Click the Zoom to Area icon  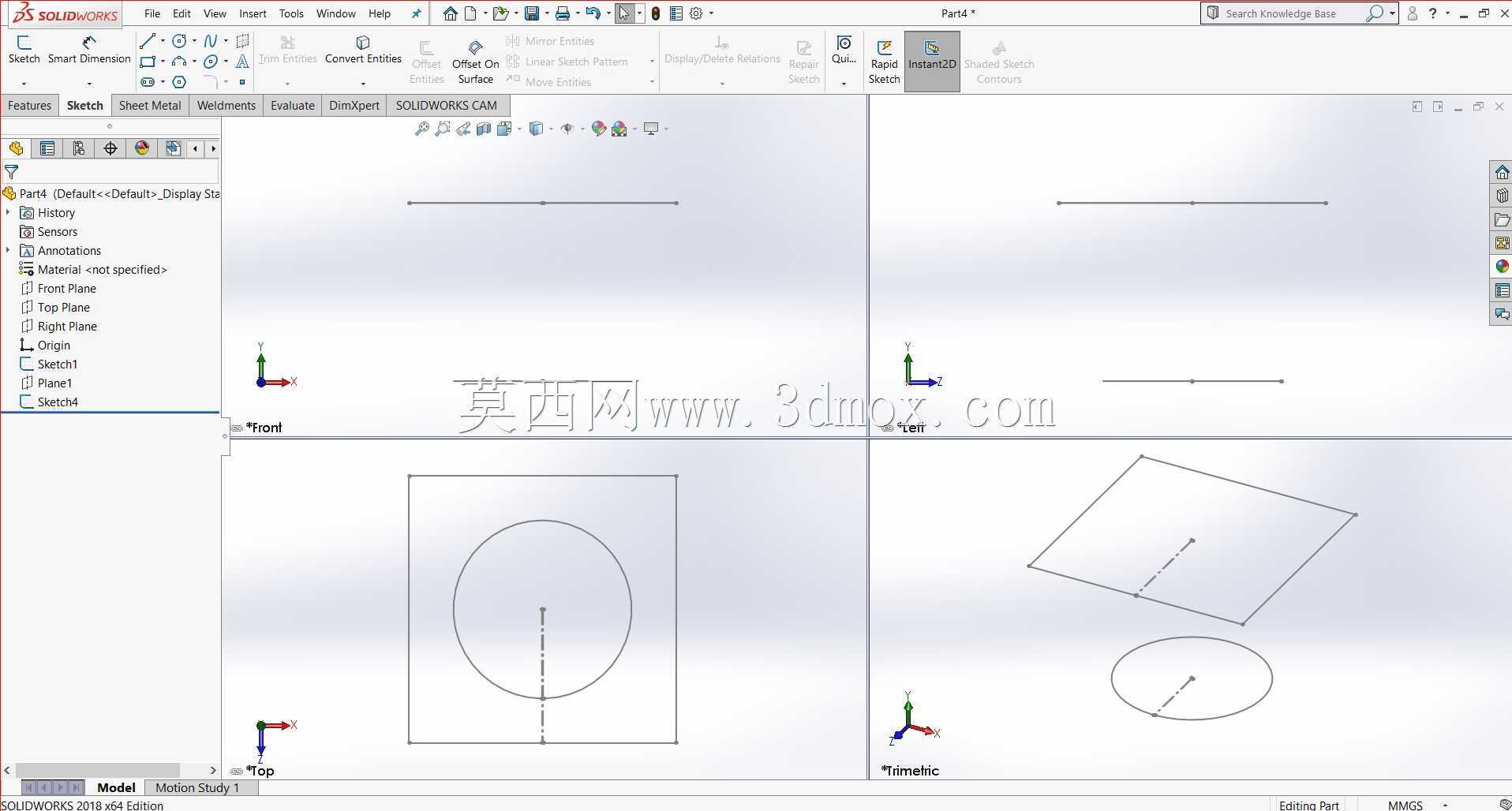[443, 129]
